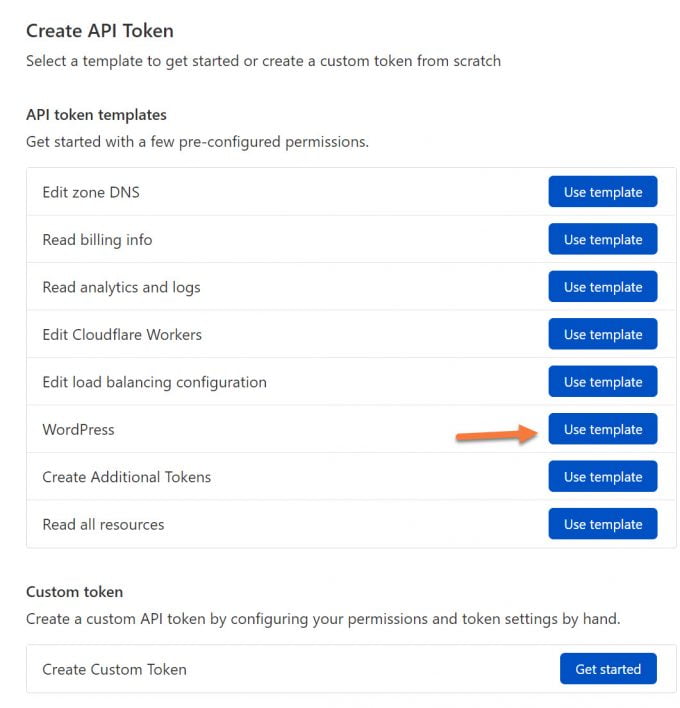The width and height of the screenshot is (680, 708).
Task: Click Use template for Edit zone DNS
Action: click(x=602, y=192)
